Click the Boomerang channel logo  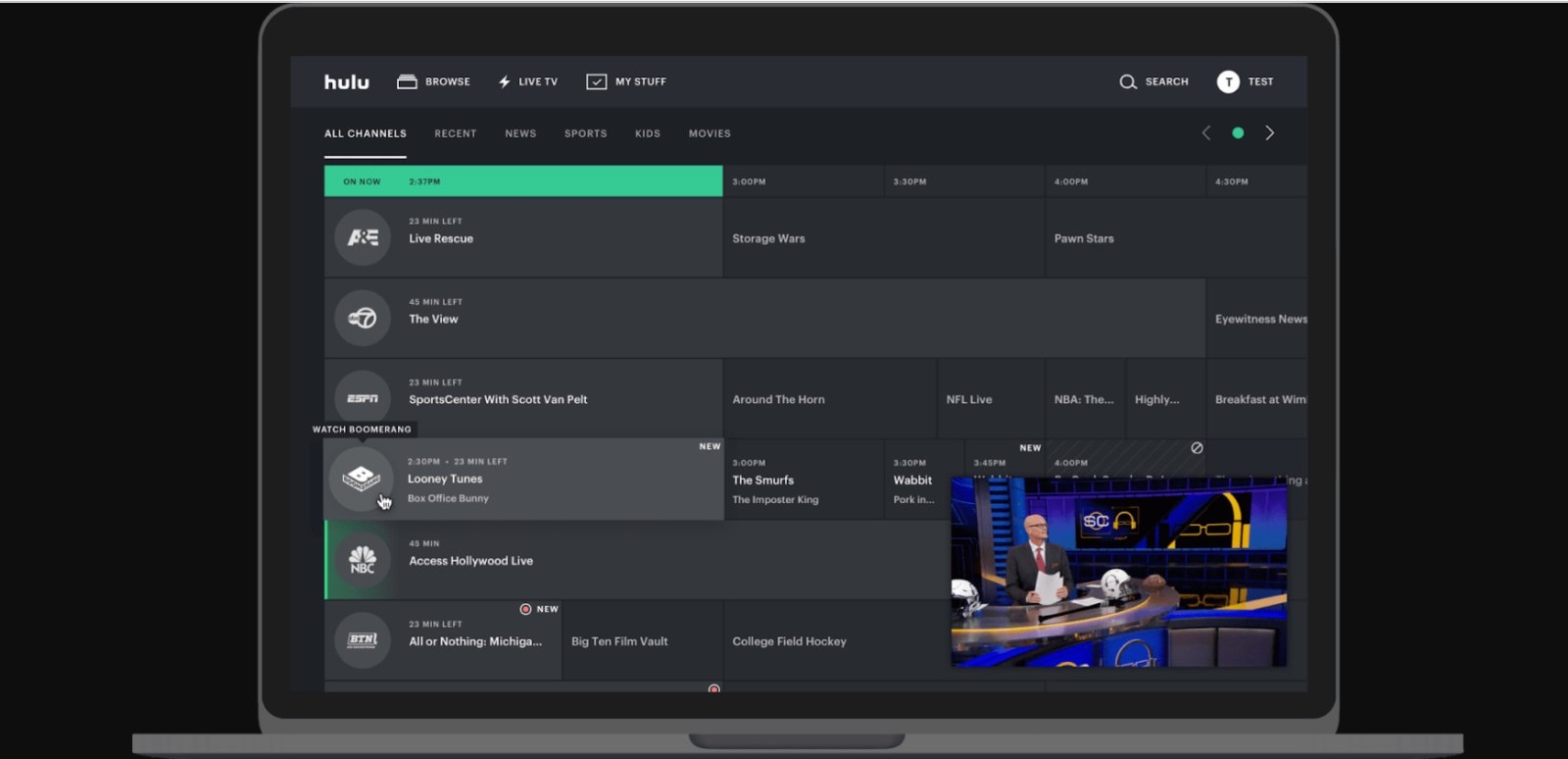(x=362, y=479)
